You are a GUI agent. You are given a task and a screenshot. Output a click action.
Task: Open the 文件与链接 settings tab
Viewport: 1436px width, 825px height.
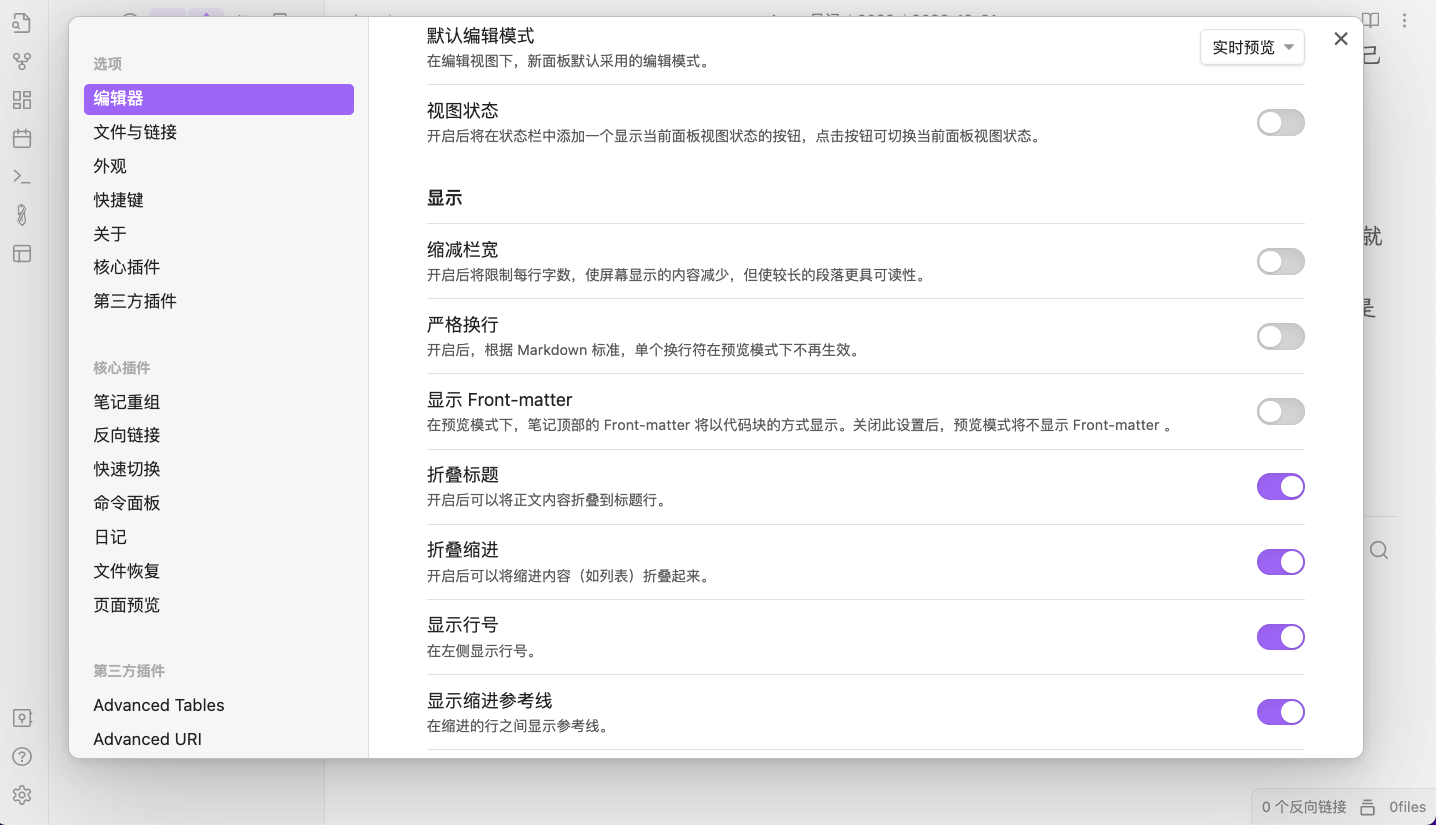click(x=219, y=132)
